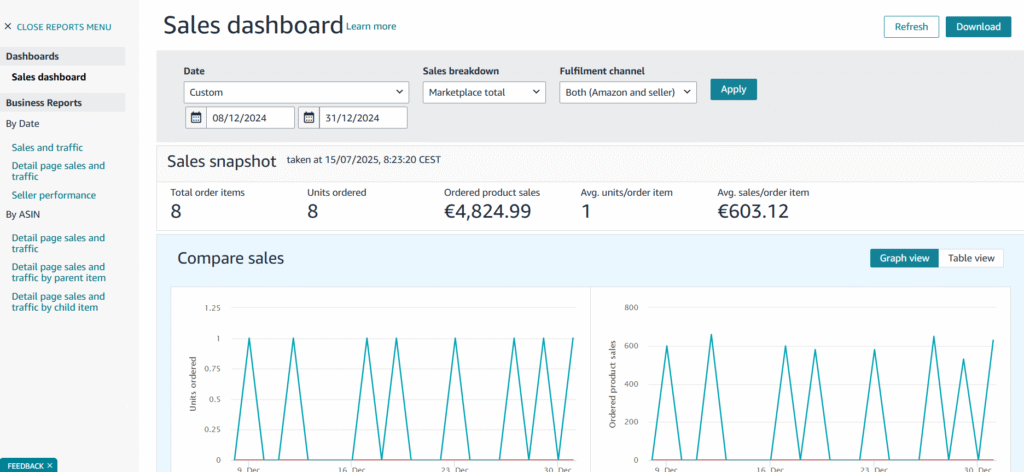Click the start date calendar icon
The image size is (1024, 472).
click(196, 118)
